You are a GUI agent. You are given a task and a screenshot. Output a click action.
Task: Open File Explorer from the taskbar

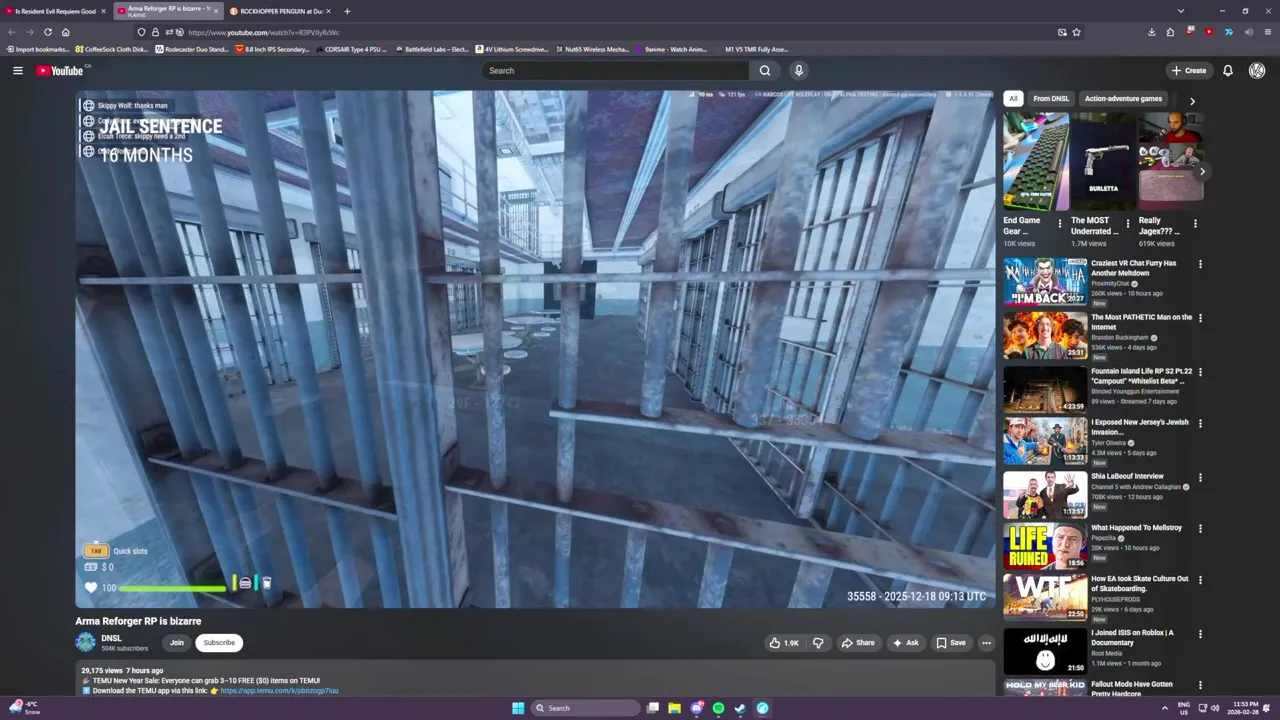pyautogui.click(x=674, y=708)
